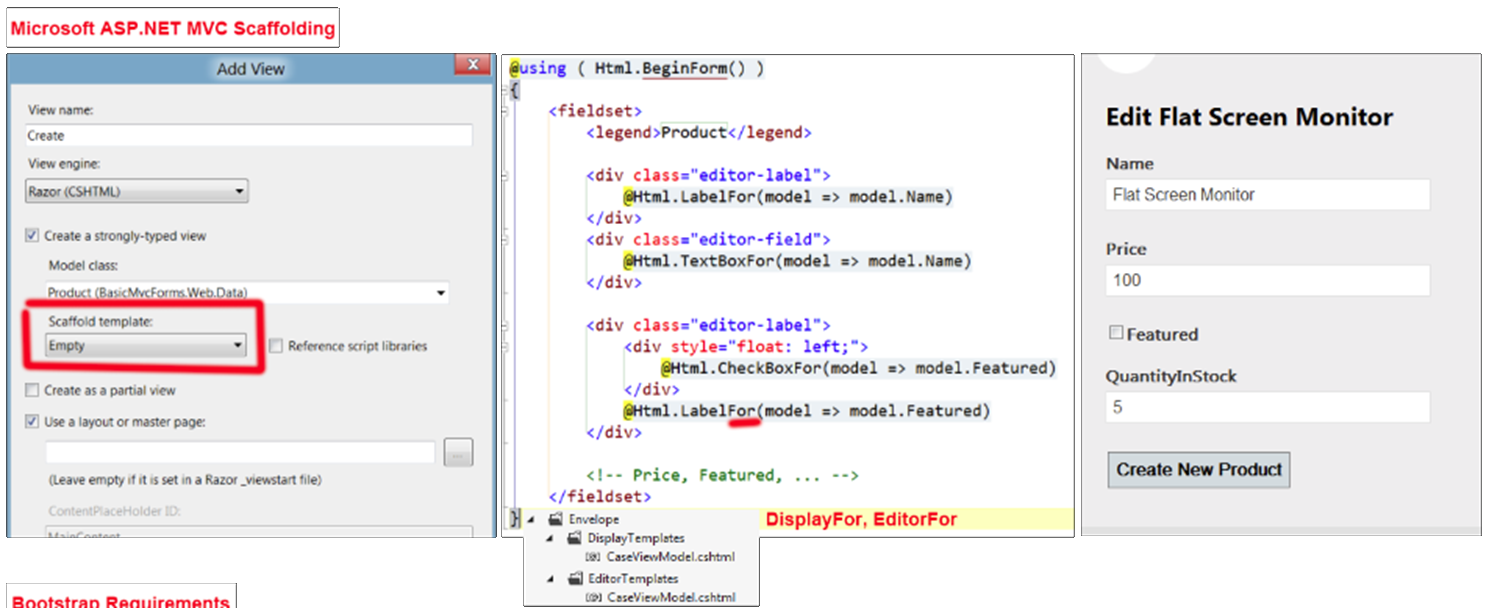This screenshot has width=1489, height=608.
Task: Select the Razor file icon for CaseViewModel.cshtml under DisplayTemplates
Action: point(593,557)
